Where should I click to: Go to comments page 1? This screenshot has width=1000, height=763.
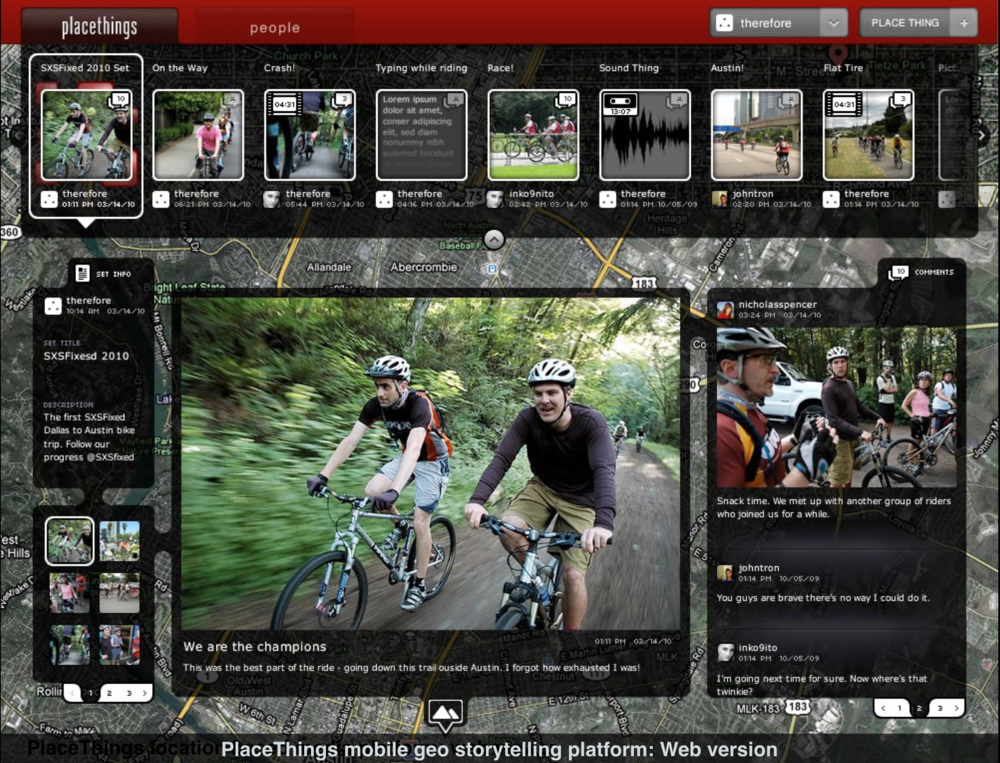(899, 707)
